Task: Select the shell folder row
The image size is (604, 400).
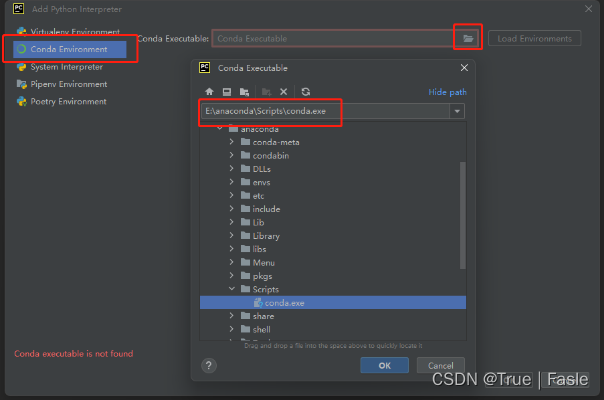Action: point(333,329)
